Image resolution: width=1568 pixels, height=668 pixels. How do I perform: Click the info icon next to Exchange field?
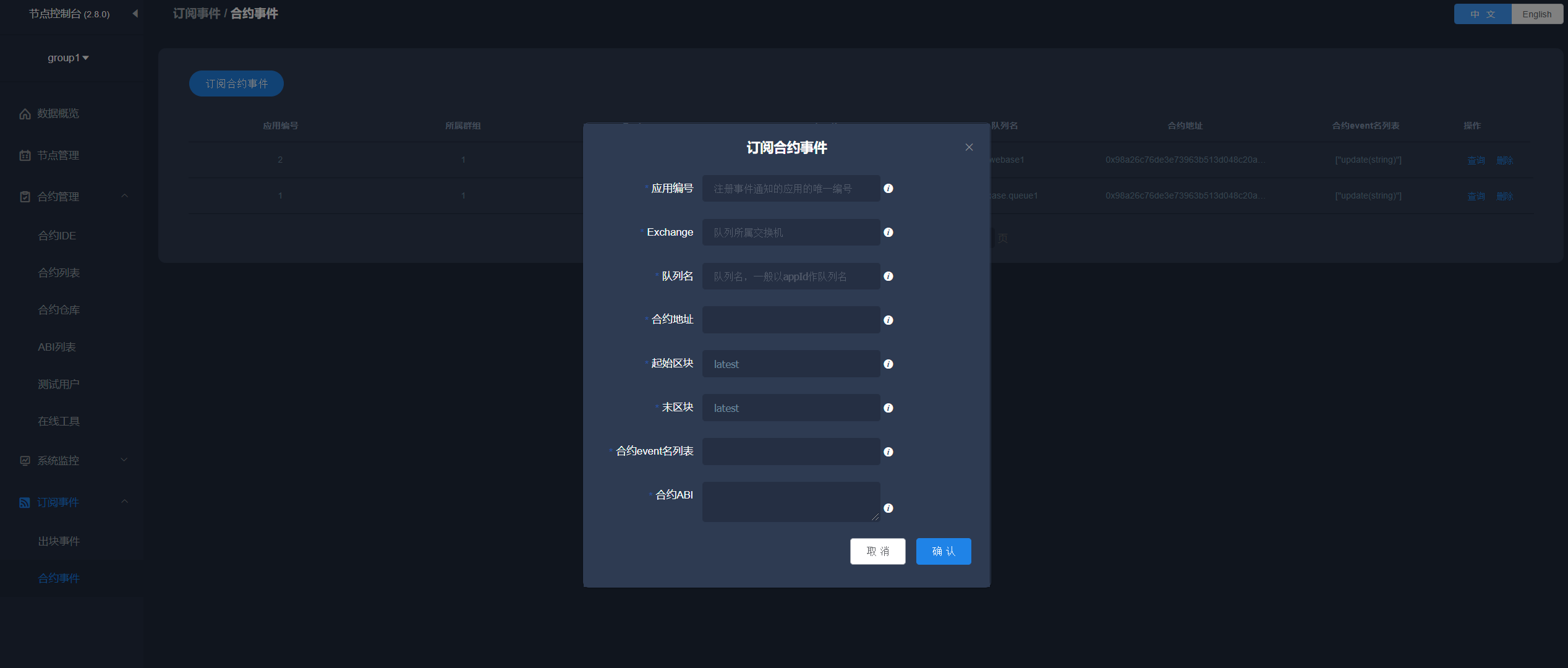[888, 232]
